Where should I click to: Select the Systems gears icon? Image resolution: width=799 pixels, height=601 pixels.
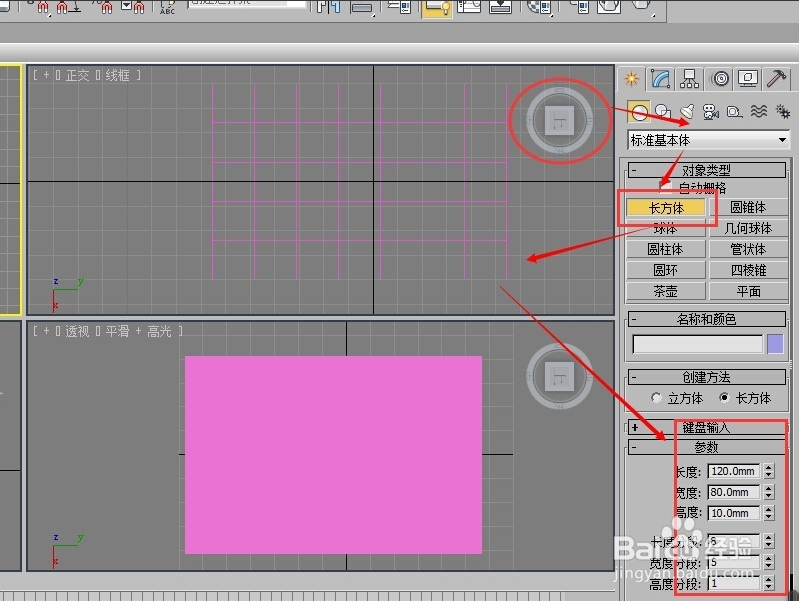pos(782,111)
